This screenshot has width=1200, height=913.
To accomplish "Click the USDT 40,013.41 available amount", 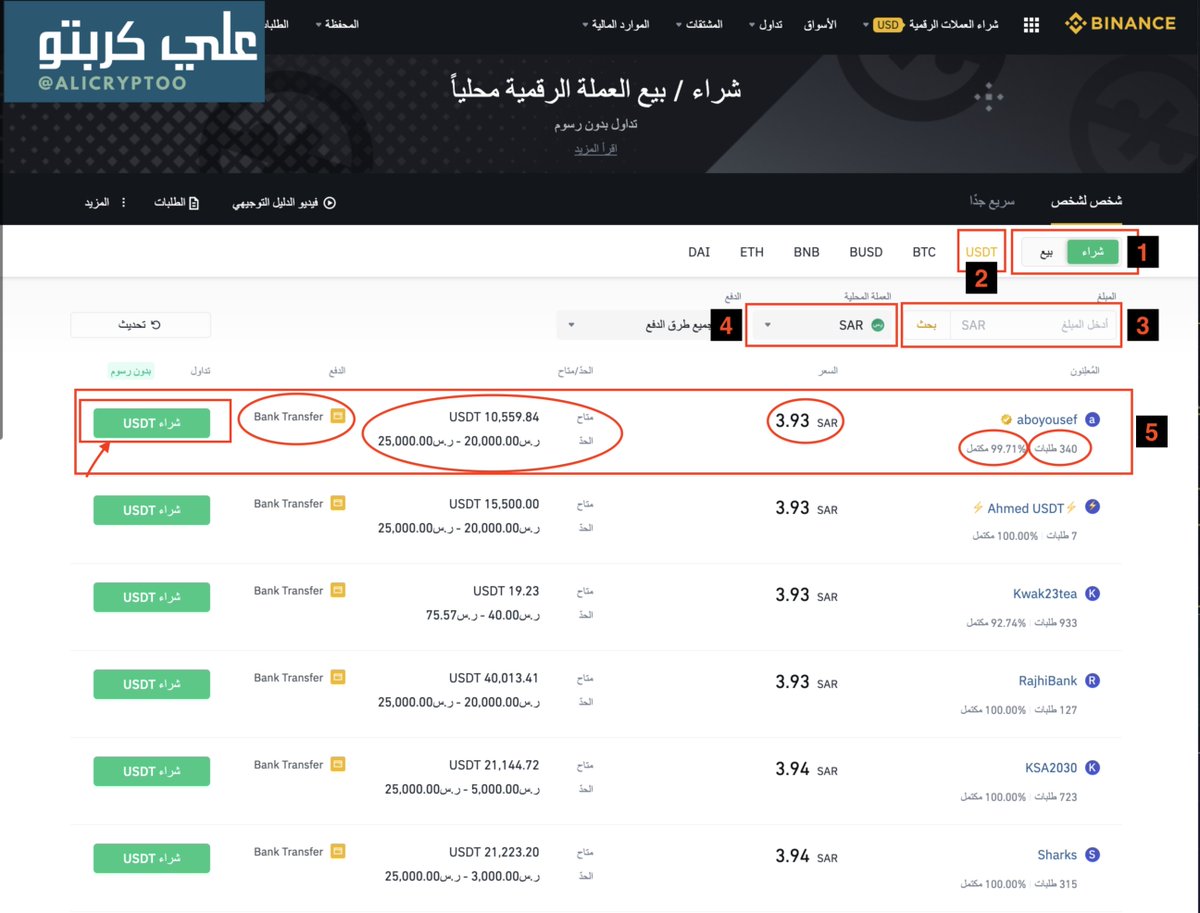I will point(494,678).
